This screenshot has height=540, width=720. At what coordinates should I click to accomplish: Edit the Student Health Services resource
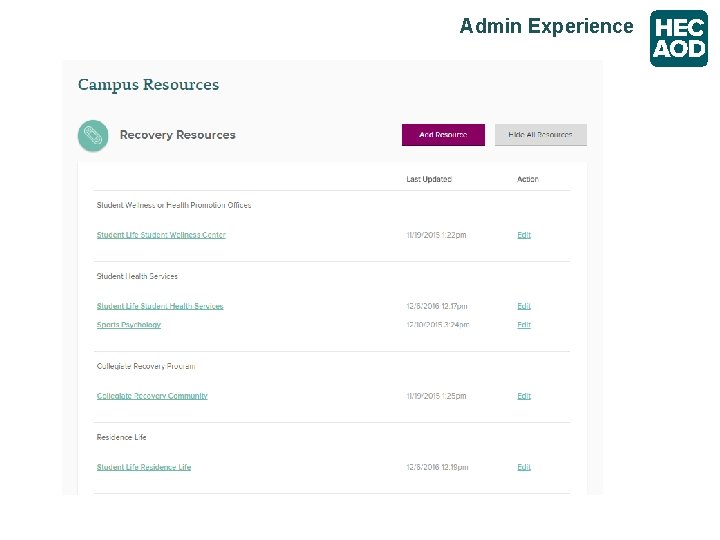tap(524, 306)
